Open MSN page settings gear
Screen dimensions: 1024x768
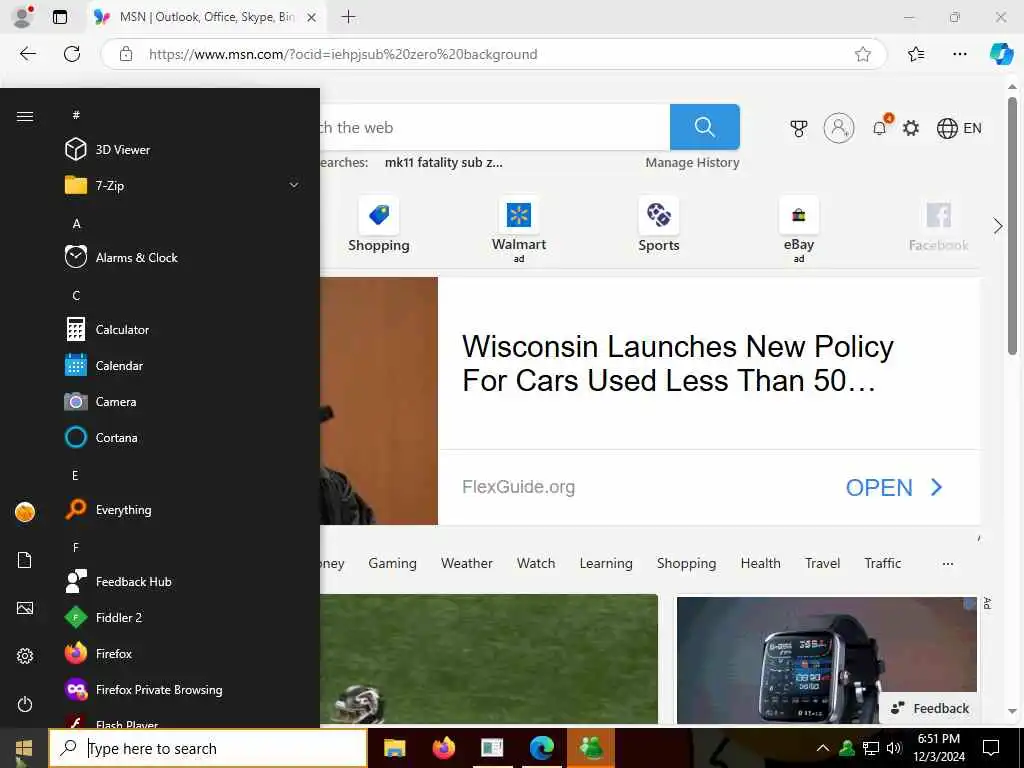[910, 128]
